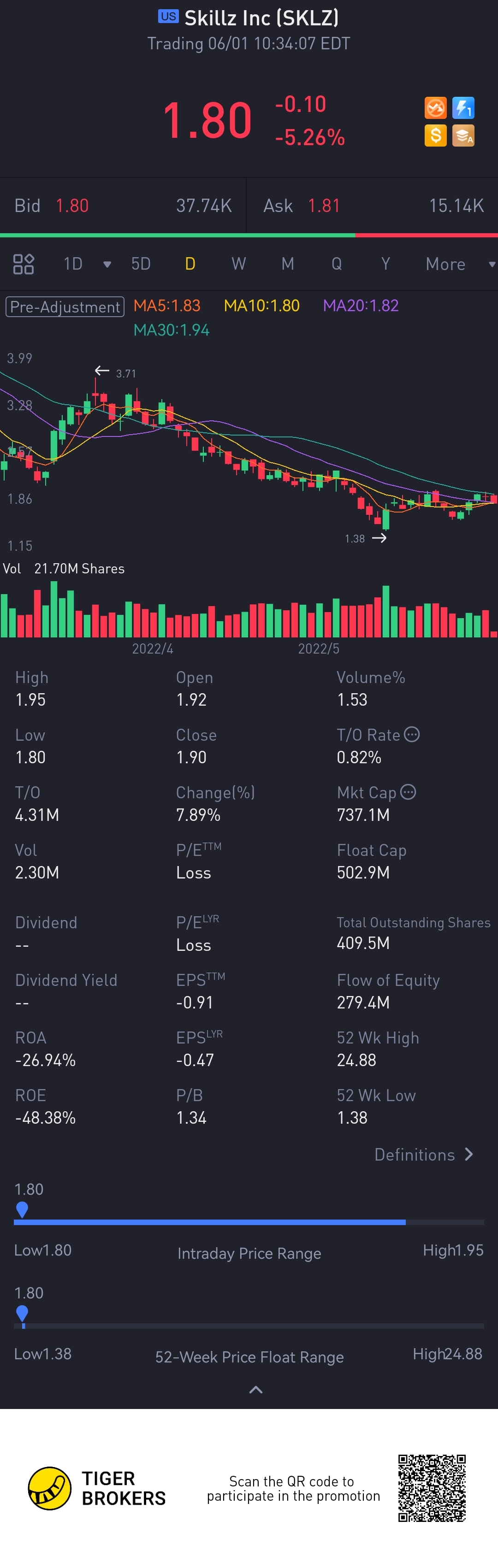This screenshot has height=1568, width=498.
Task: Tap the MA5 indicator label
Action: [x=167, y=306]
